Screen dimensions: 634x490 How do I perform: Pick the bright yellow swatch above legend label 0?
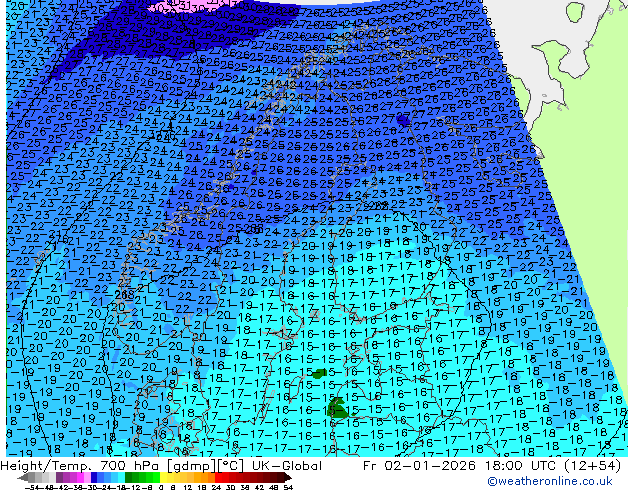coord(163,478)
